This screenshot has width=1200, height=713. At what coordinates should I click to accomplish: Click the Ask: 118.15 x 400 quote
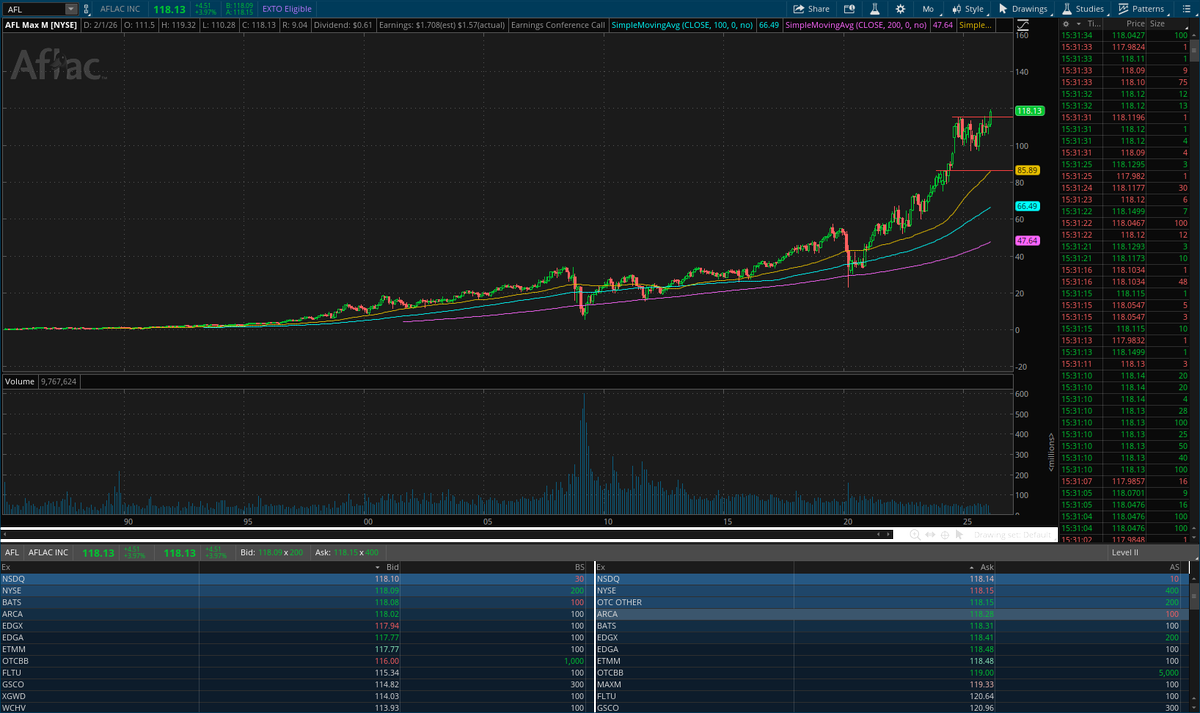(x=349, y=552)
